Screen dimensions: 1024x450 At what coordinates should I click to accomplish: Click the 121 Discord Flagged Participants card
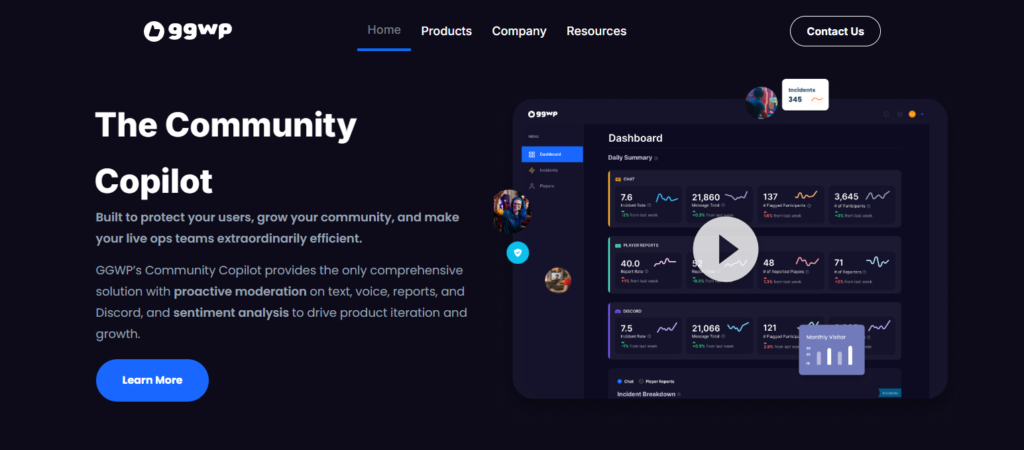[x=791, y=336]
